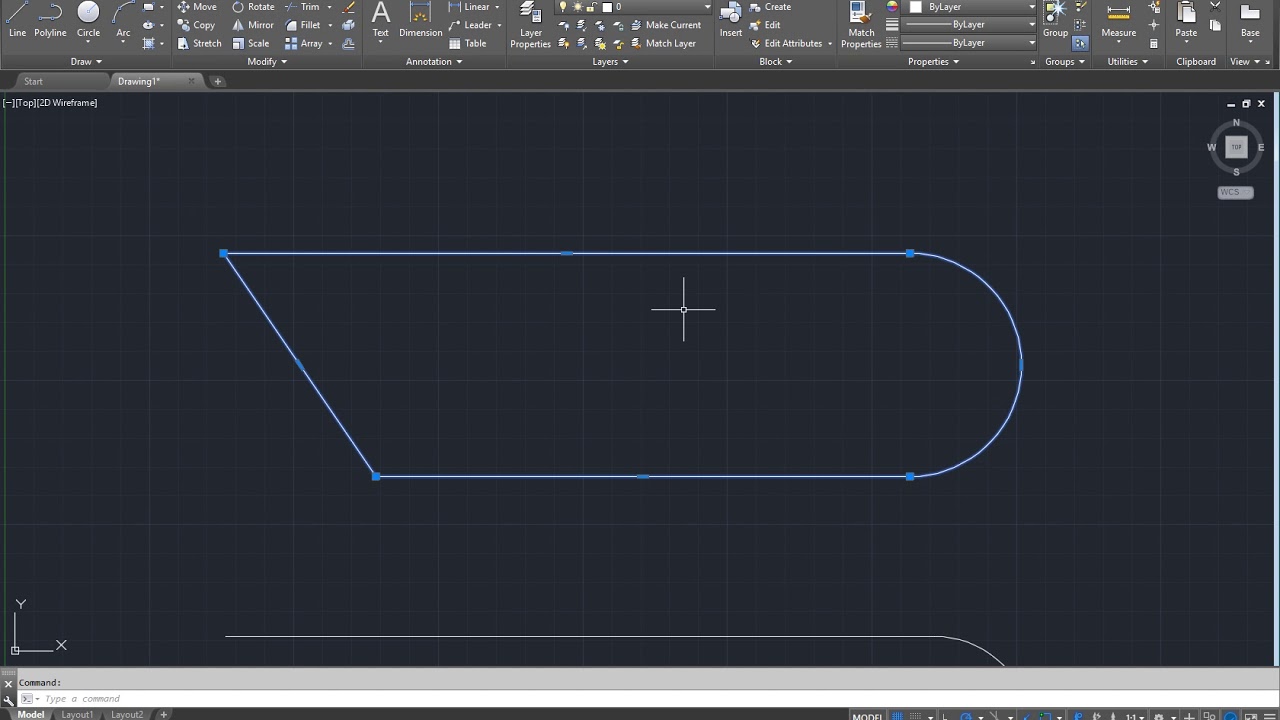The image size is (1280, 720).
Task: Click the Linear dimension button
Action: 469,7
